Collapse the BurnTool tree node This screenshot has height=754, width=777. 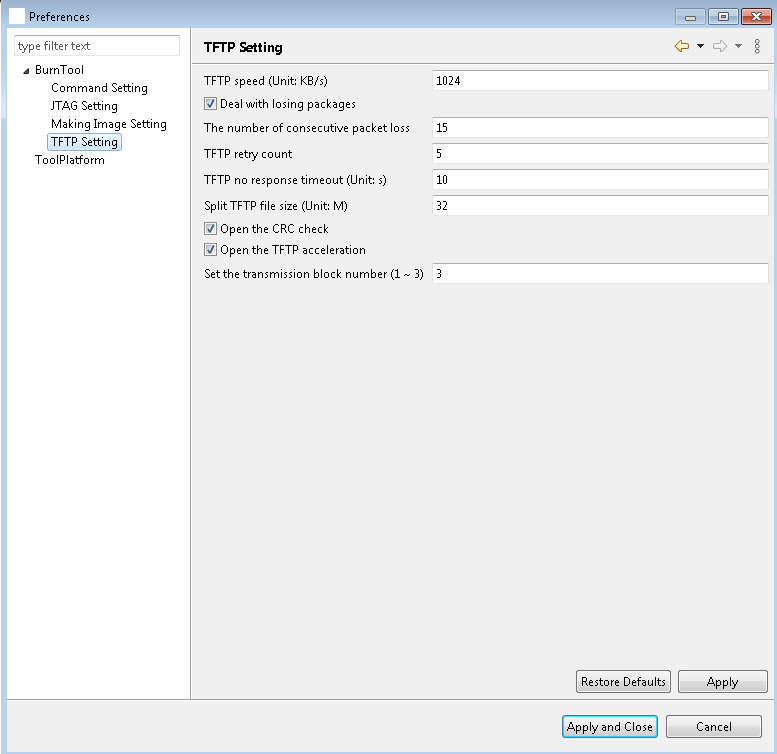(26, 71)
